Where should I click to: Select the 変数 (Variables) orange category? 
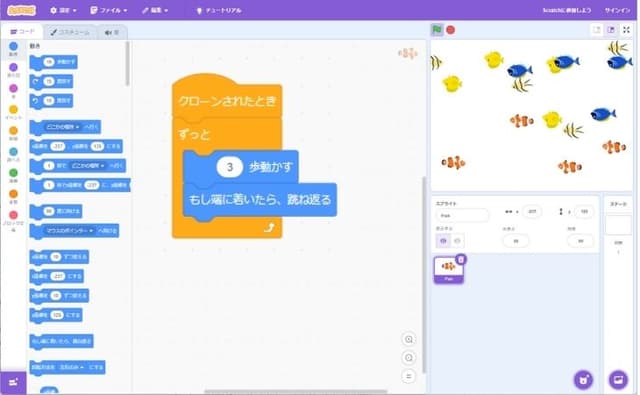tap(13, 197)
